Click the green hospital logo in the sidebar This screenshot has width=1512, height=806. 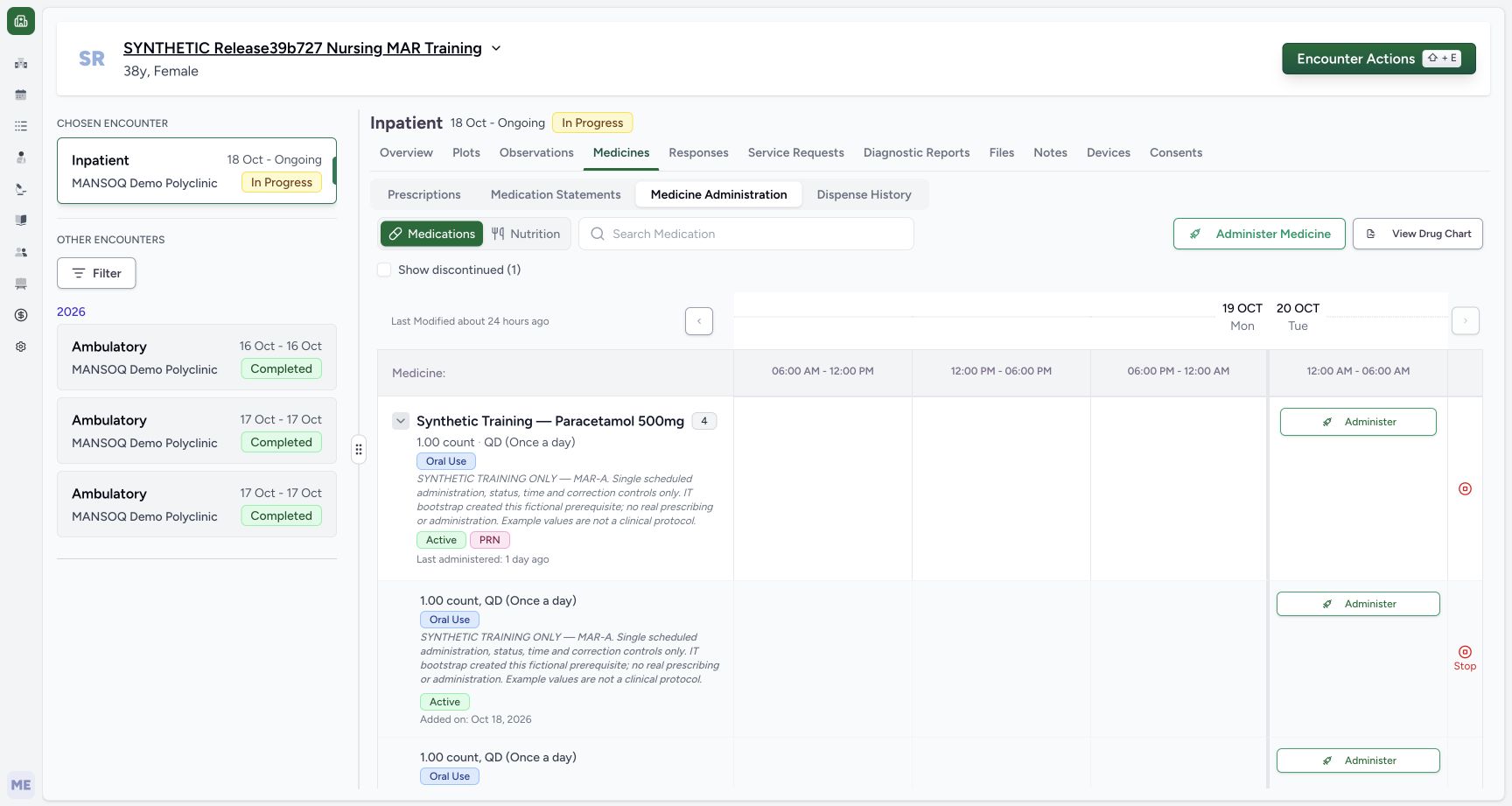tap(21, 21)
